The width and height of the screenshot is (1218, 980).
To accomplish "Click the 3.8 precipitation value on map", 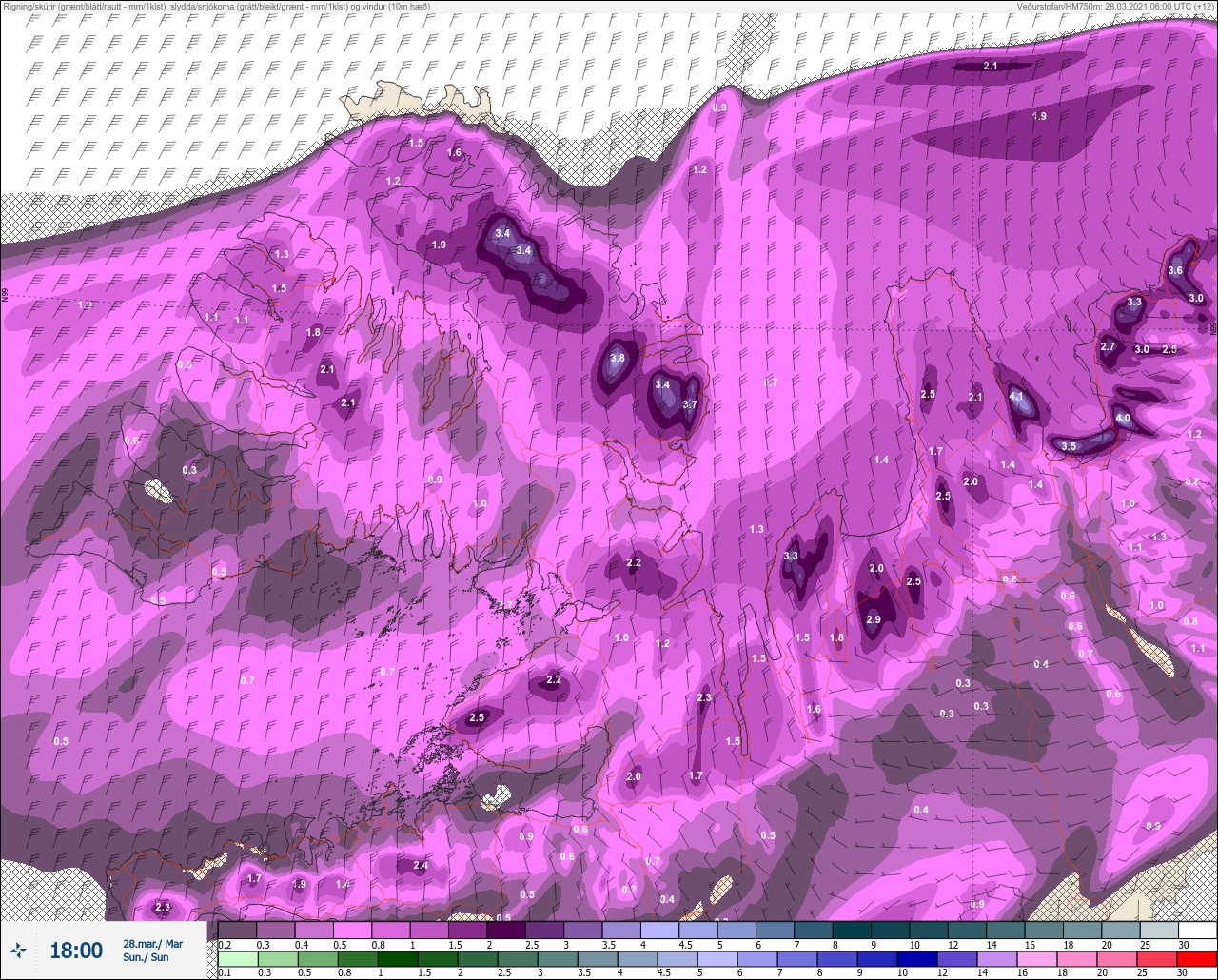I will click(x=617, y=358).
